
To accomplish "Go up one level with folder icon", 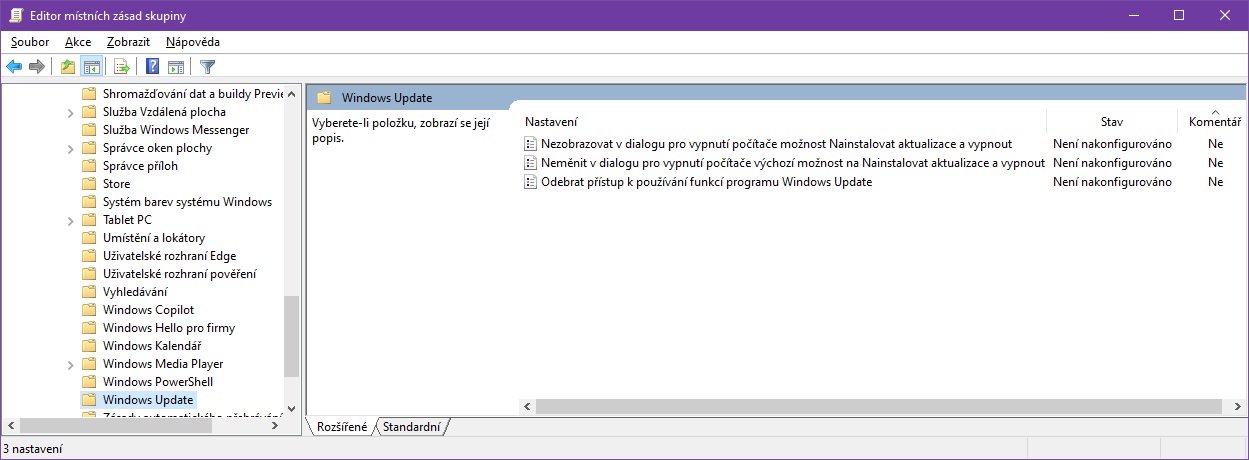I will click(x=68, y=67).
